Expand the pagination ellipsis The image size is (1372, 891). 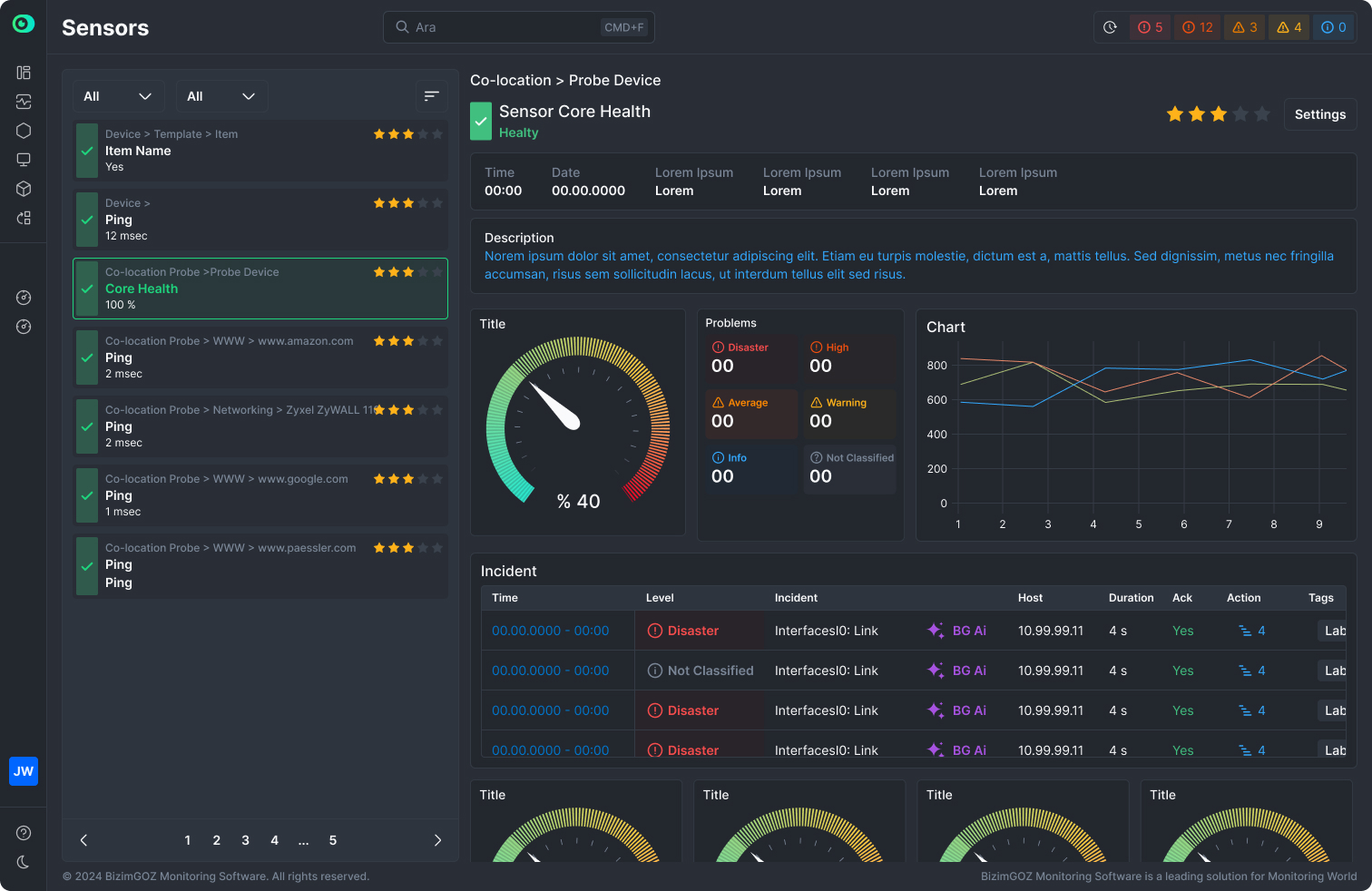304,841
